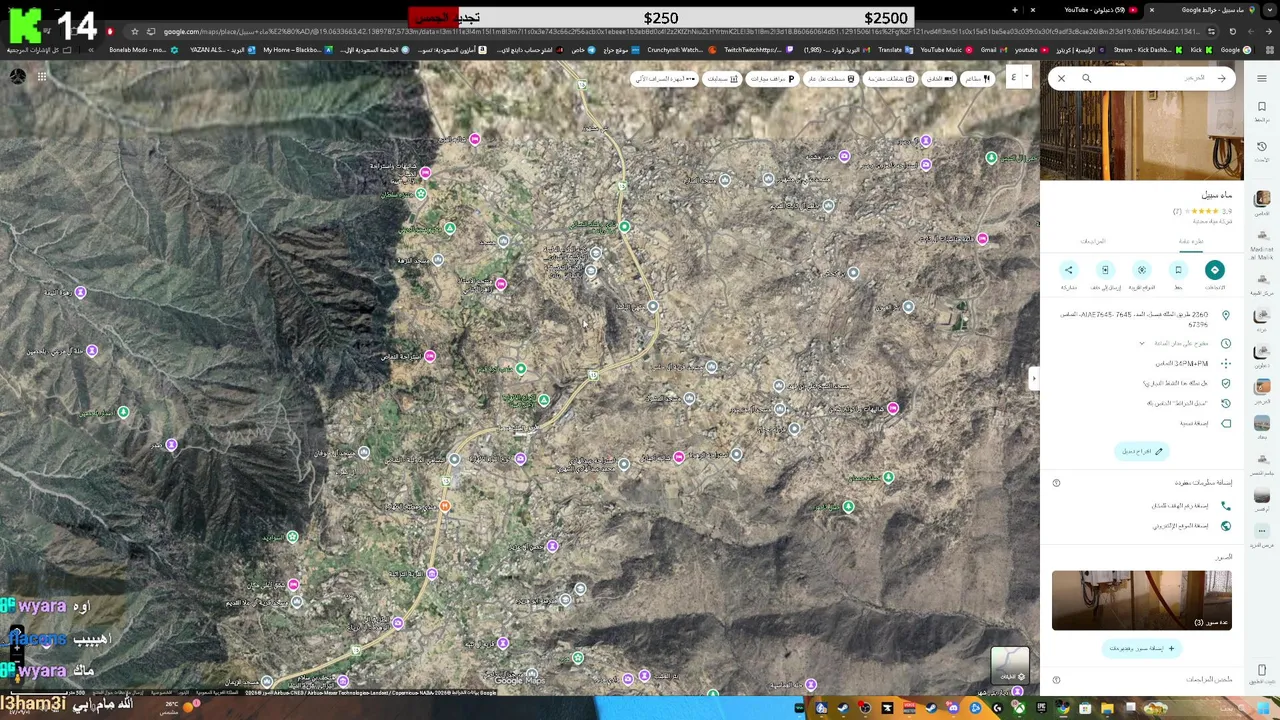Switch to the Reviews tab
Viewport: 1280px width, 720px height.
1093,241
